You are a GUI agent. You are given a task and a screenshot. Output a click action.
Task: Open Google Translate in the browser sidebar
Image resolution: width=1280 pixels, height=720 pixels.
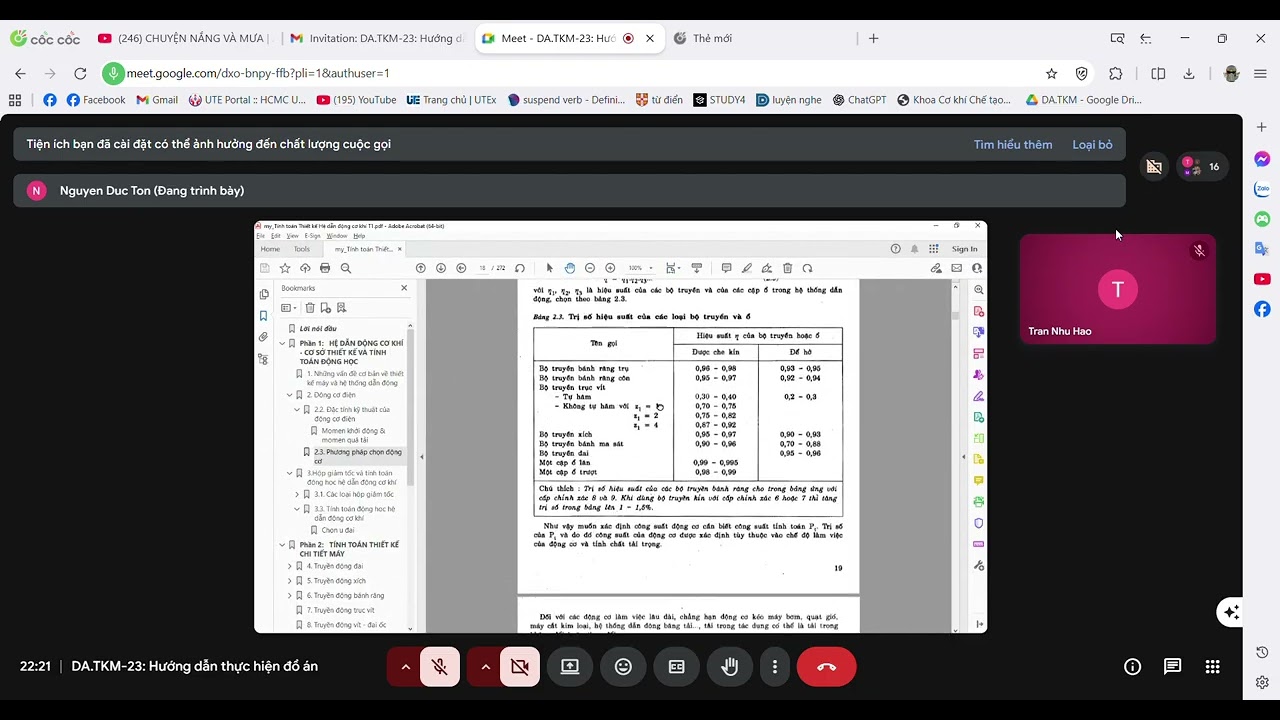pos(1262,249)
